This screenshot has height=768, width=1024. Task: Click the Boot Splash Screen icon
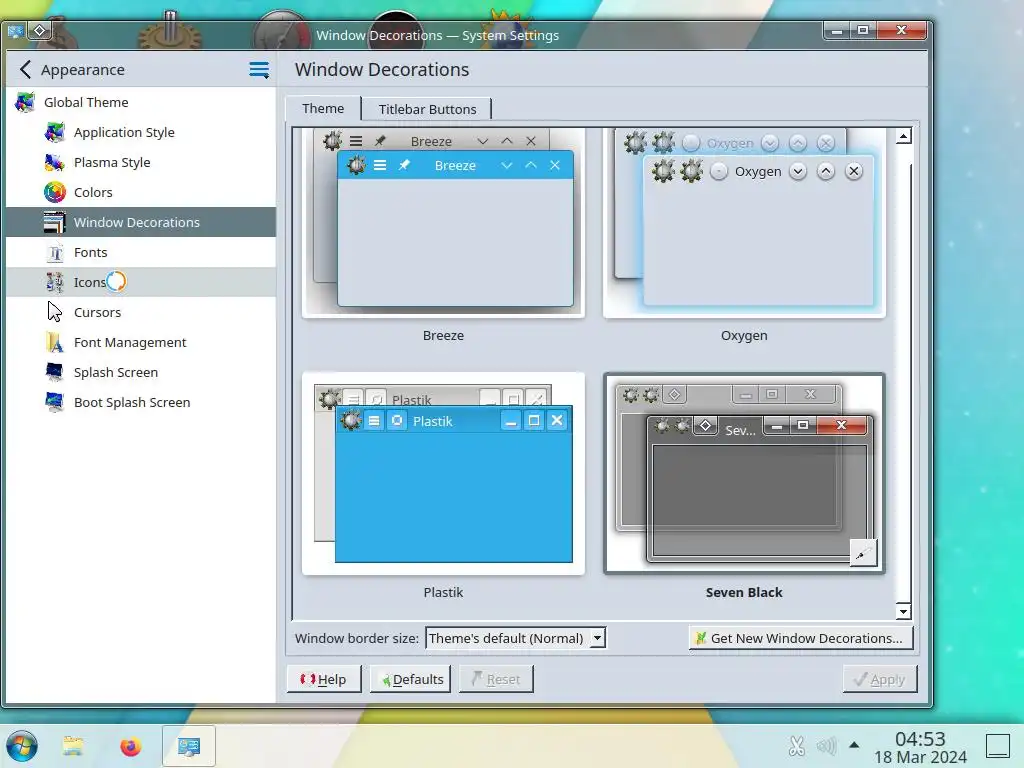click(55, 402)
